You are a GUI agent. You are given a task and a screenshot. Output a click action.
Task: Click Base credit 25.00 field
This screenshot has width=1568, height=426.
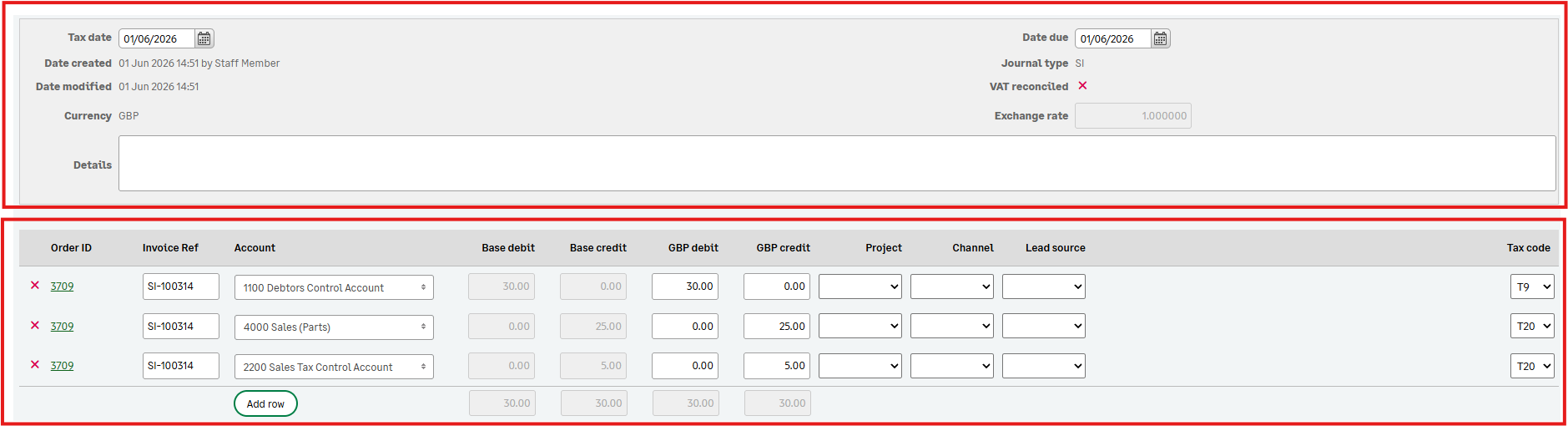coord(593,327)
